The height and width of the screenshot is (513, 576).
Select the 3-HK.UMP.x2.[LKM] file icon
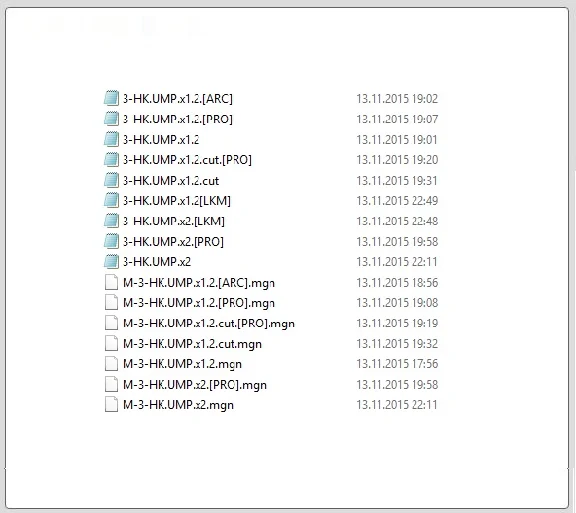point(111,221)
